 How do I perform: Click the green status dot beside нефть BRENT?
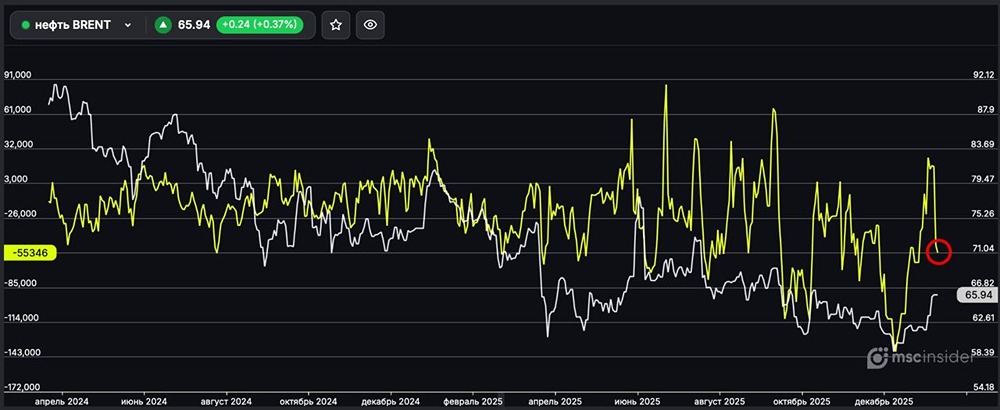coord(26,25)
